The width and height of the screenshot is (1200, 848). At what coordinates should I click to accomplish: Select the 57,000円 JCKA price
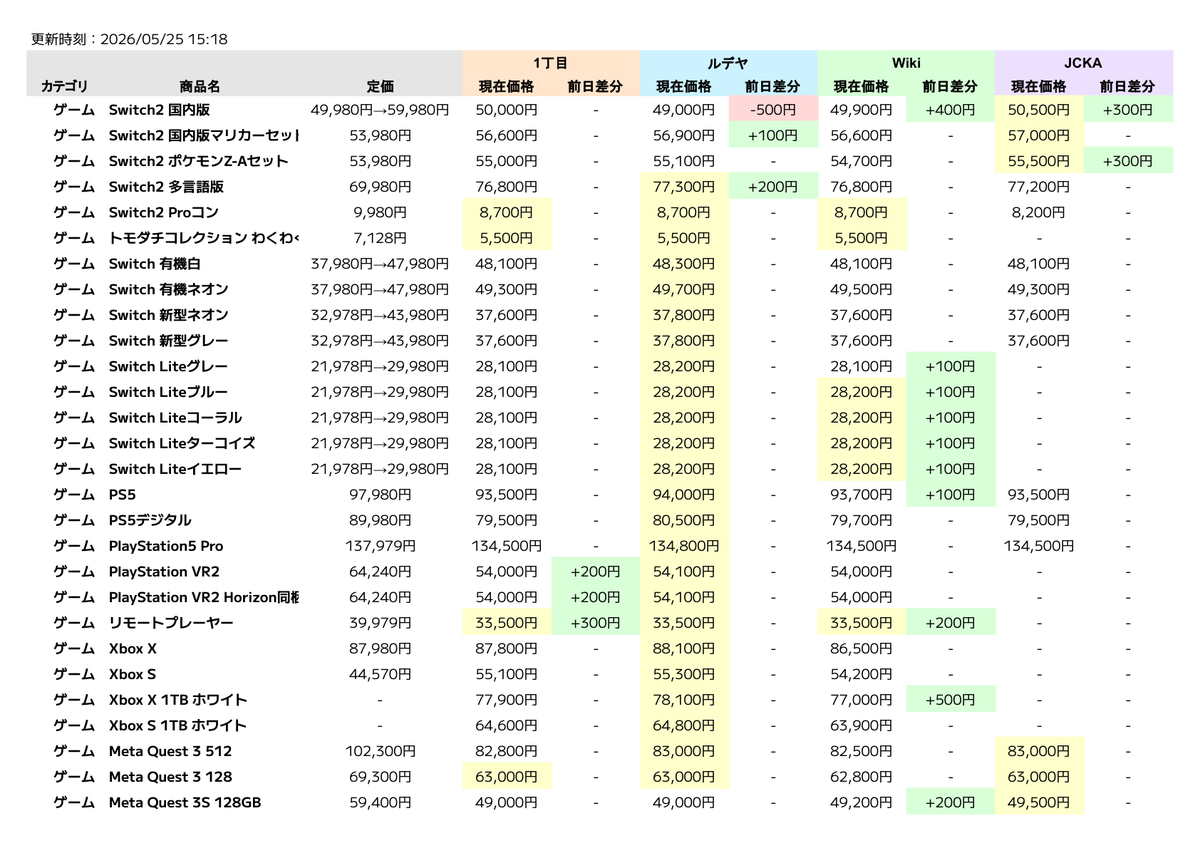point(1040,135)
